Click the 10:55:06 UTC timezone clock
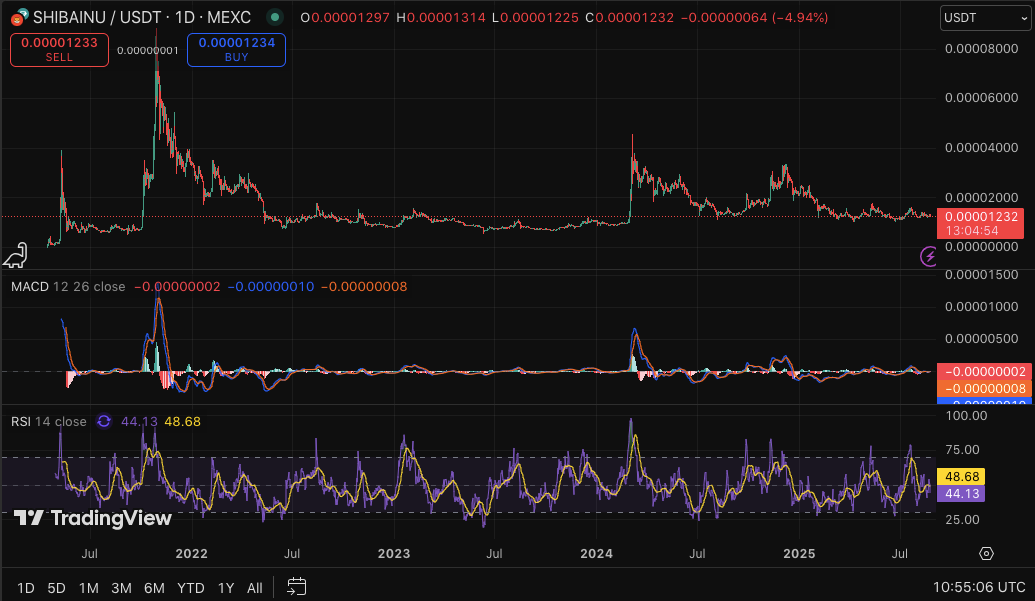 979,586
